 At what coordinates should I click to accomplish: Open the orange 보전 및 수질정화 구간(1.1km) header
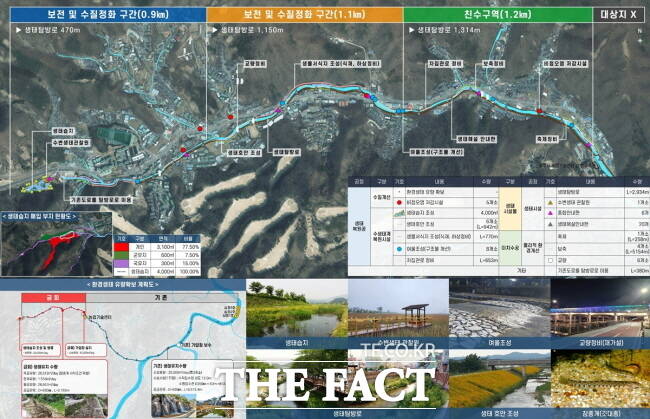click(304, 16)
